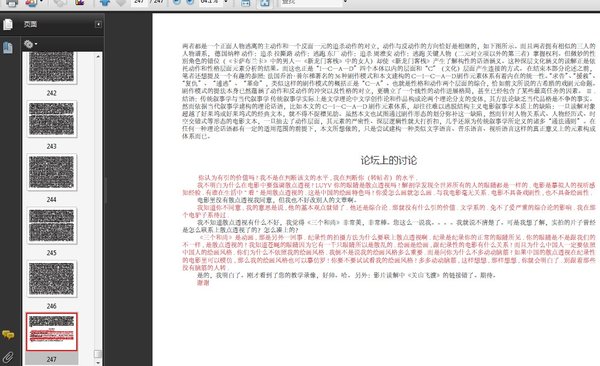Image resolution: width=600 pixels, height=366 pixels.
Task: Click the next page down arrow
Action: (121, 2)
